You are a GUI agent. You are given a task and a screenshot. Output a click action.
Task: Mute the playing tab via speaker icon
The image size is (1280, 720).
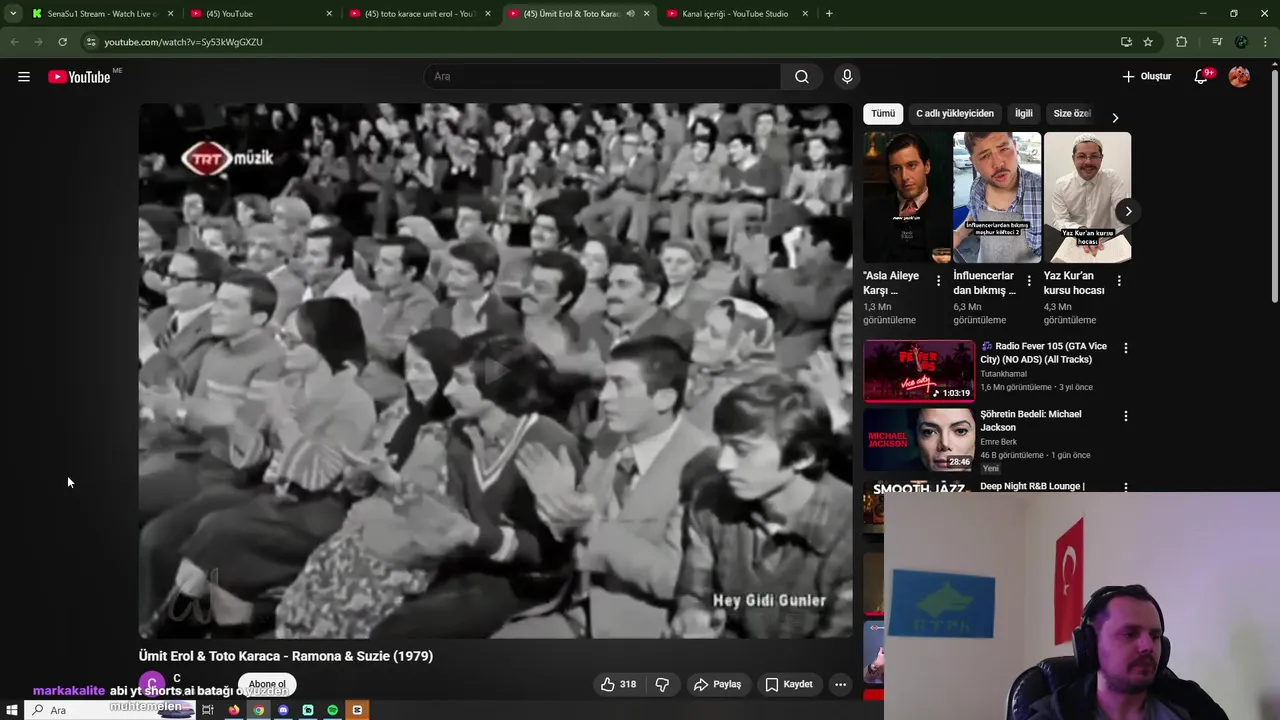pyautogui.click(x=630, y=14)
